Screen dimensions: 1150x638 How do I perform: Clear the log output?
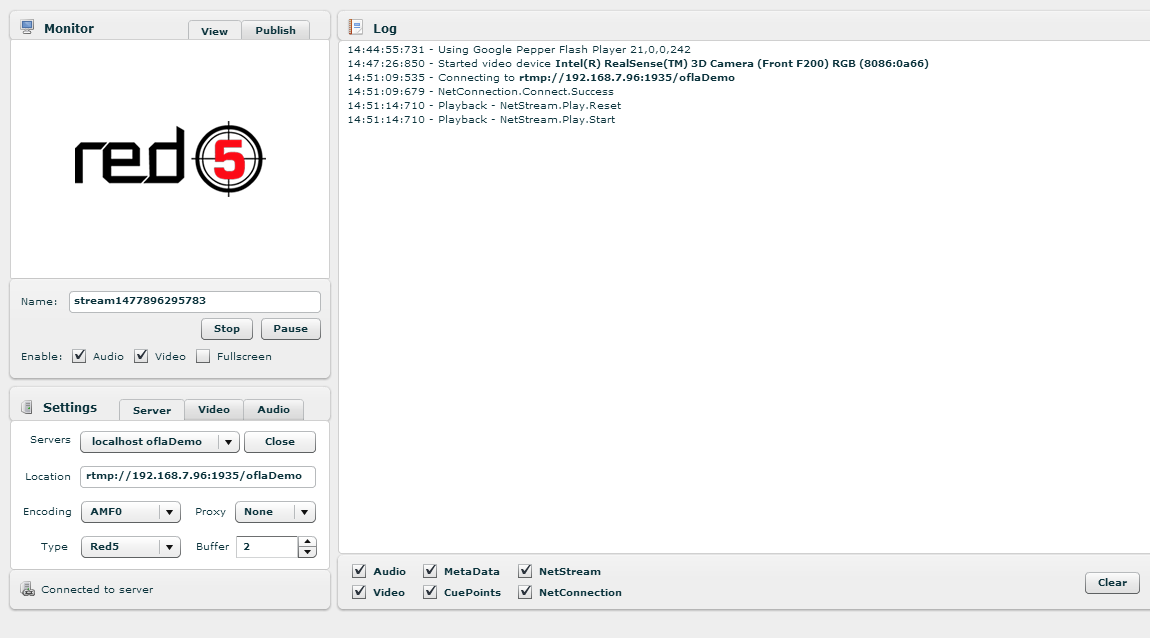pyautogui.click(x=1112, y=582)
